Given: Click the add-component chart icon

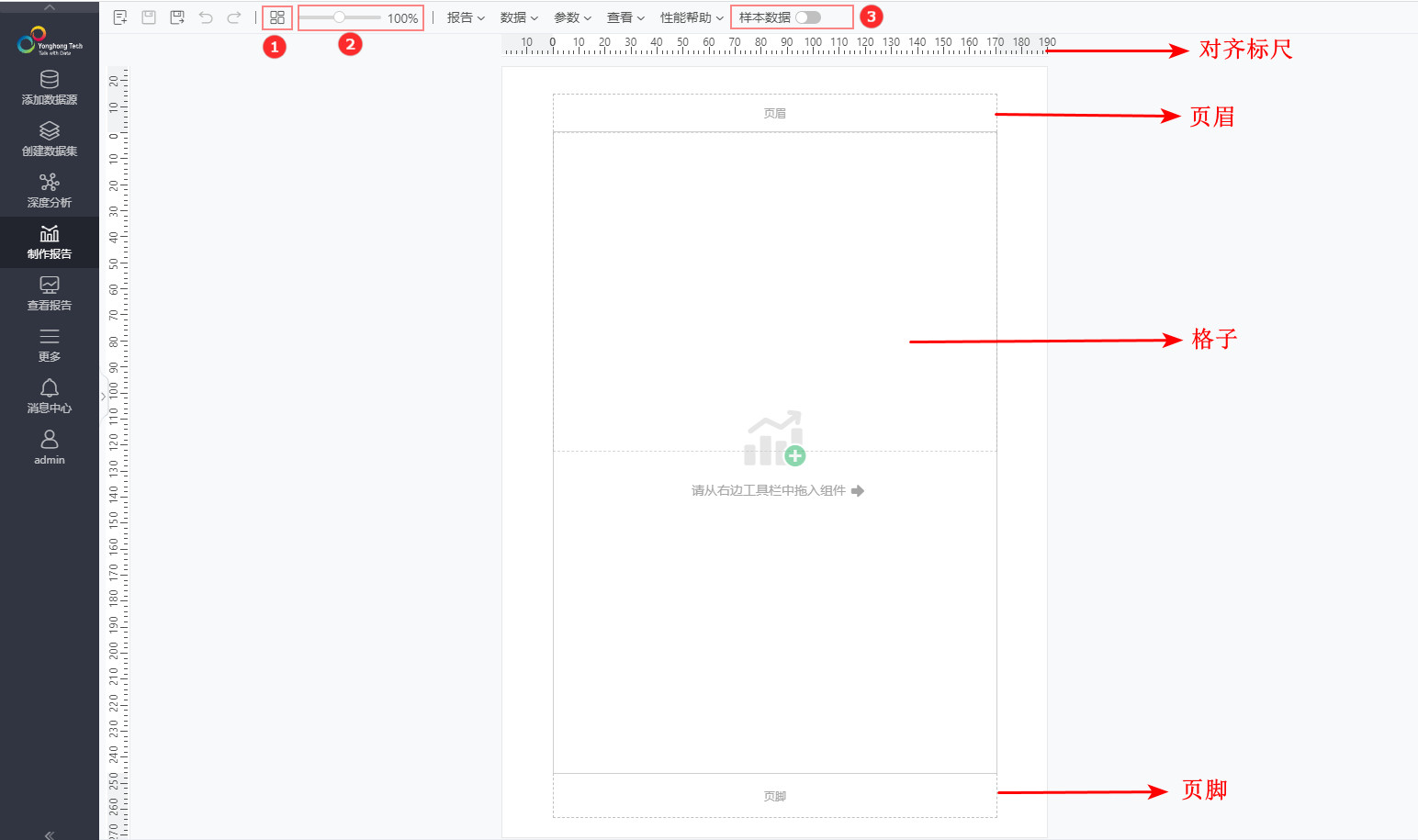Looking at the screenshot, I should point(775,439).
